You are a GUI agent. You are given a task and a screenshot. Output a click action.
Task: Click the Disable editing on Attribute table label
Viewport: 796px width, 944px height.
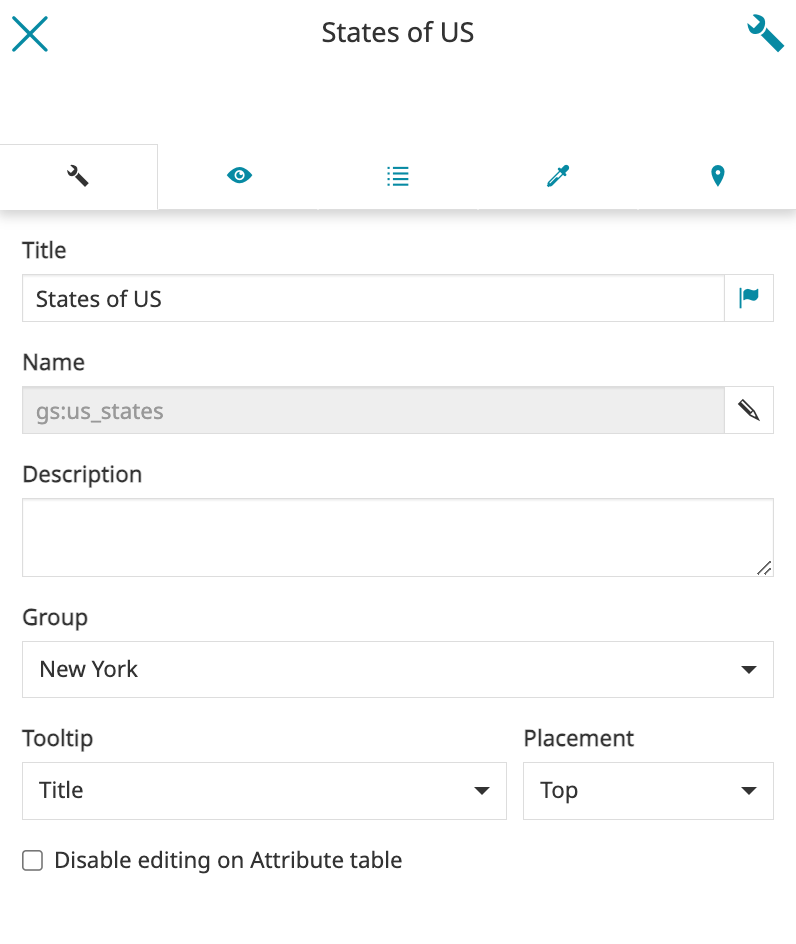(x=228, y=860)
